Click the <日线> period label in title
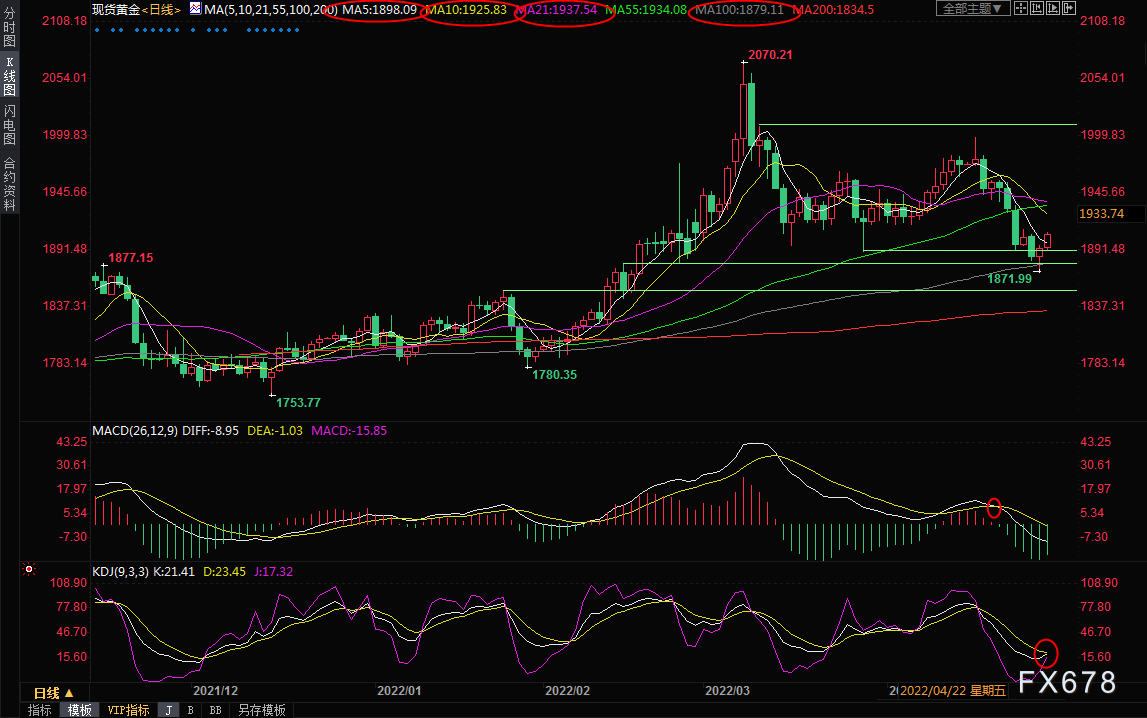 coord(160,10)
